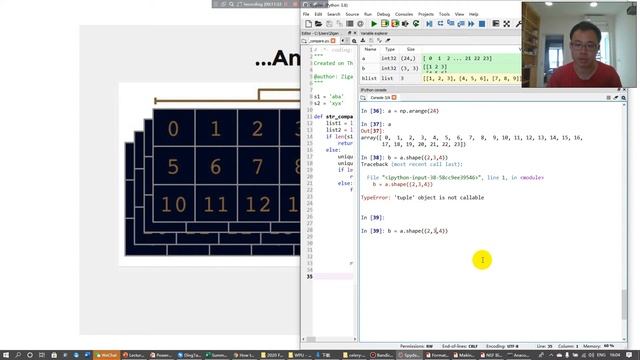Click debug Step into icon
640x360 pixels.
pyautogui.click(x=451, y=24)
